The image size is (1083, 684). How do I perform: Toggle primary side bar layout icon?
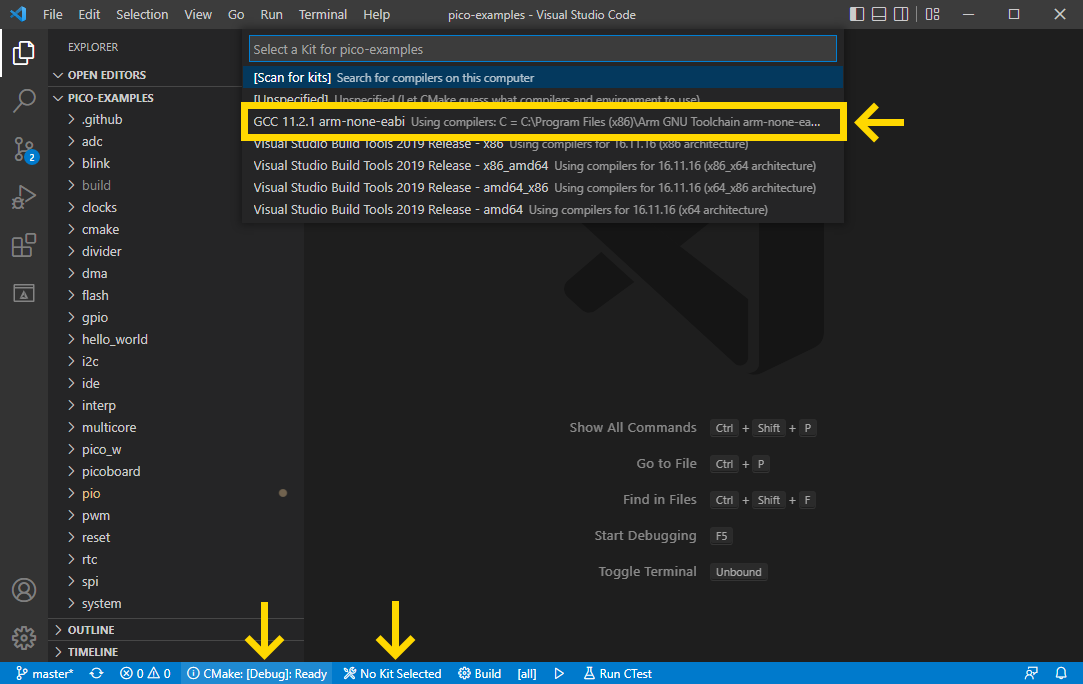[x=856, y=14]
